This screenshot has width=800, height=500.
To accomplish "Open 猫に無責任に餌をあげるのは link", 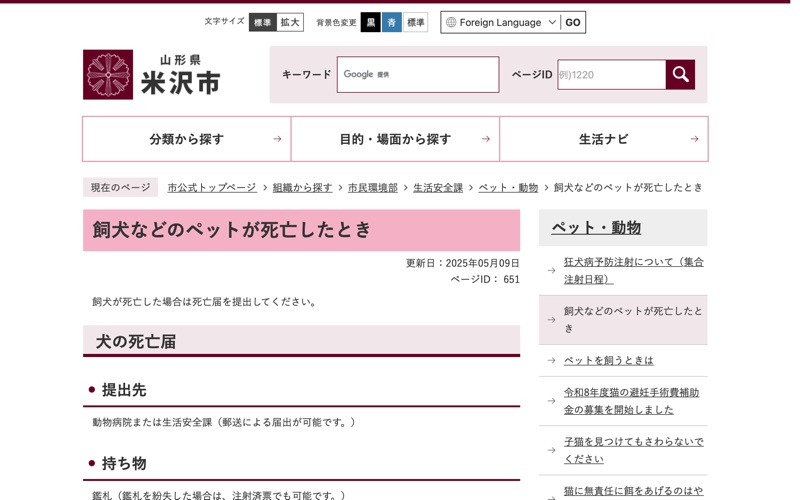I will pyautogui.click(x=634, y=491).
